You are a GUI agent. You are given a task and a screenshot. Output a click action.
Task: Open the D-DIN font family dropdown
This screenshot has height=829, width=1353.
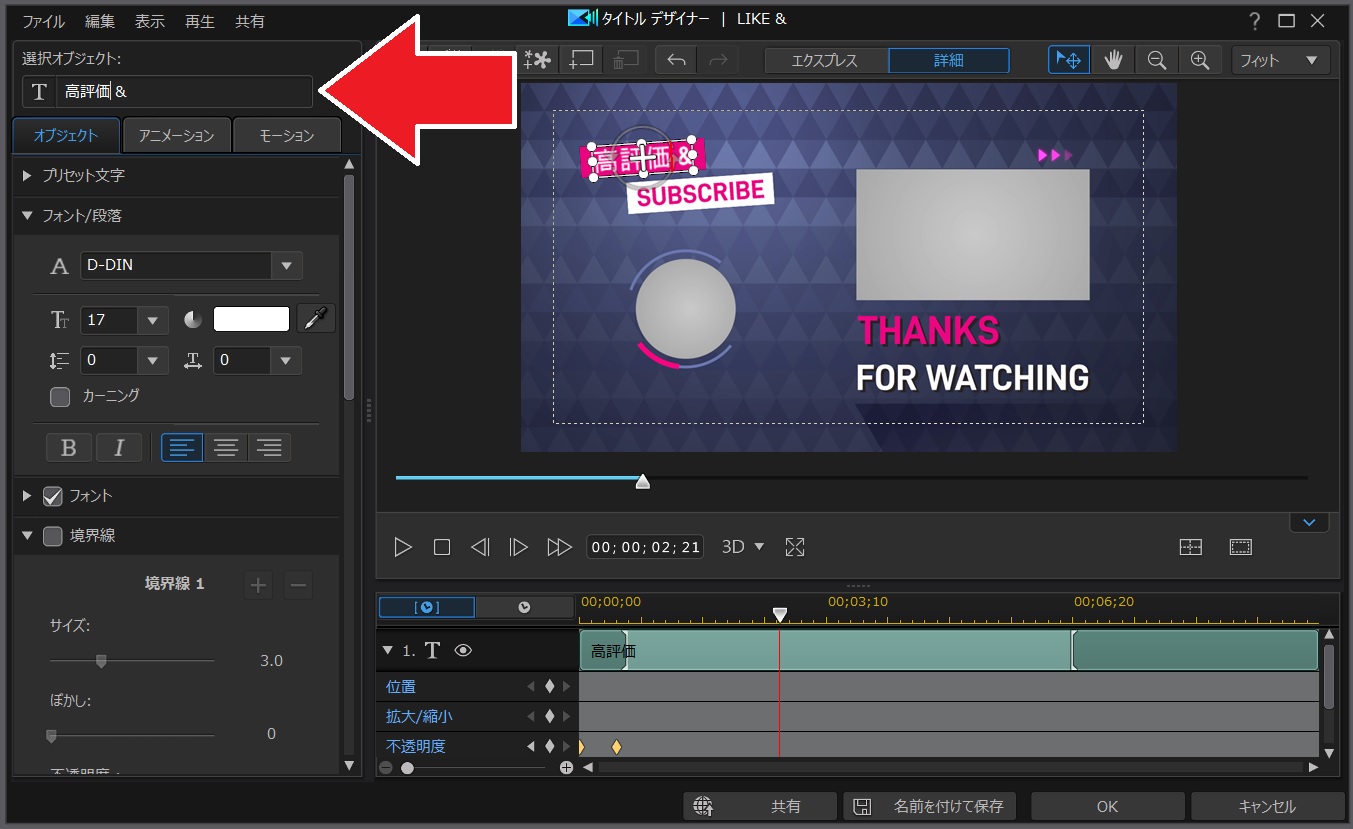point(287,266)
